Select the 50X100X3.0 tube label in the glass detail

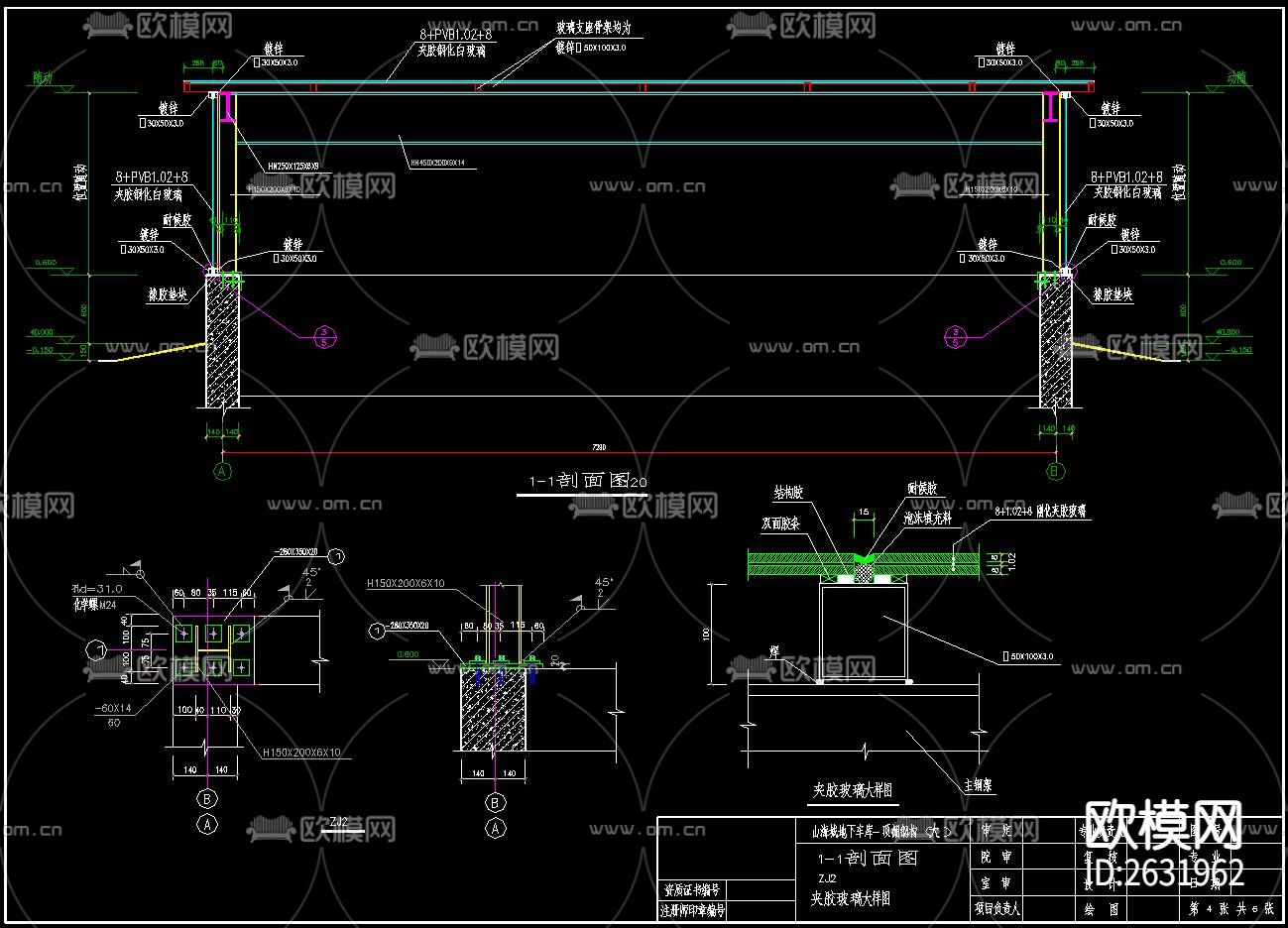tap(1028, 657)
